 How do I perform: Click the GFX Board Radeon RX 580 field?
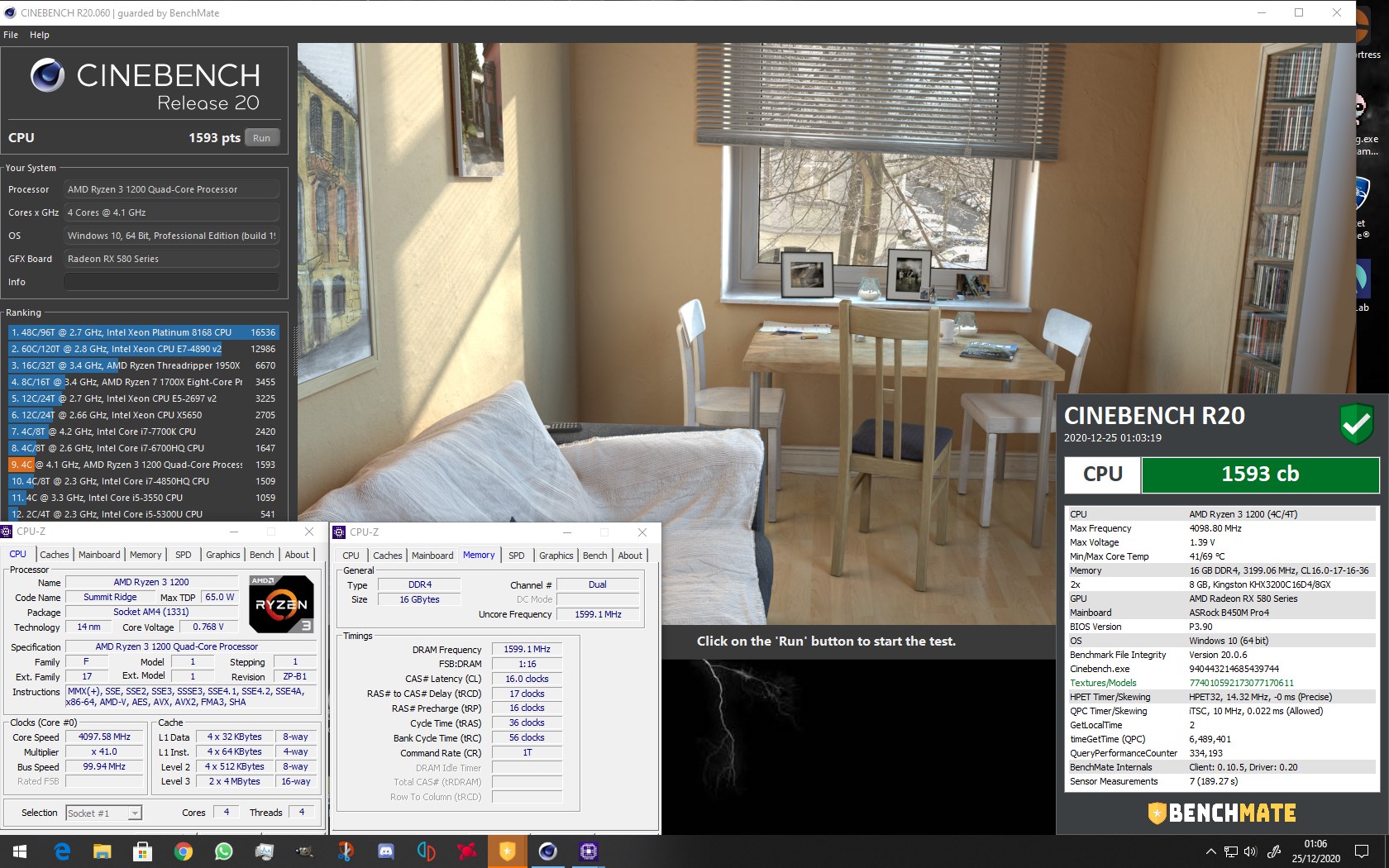pos(171,259)
